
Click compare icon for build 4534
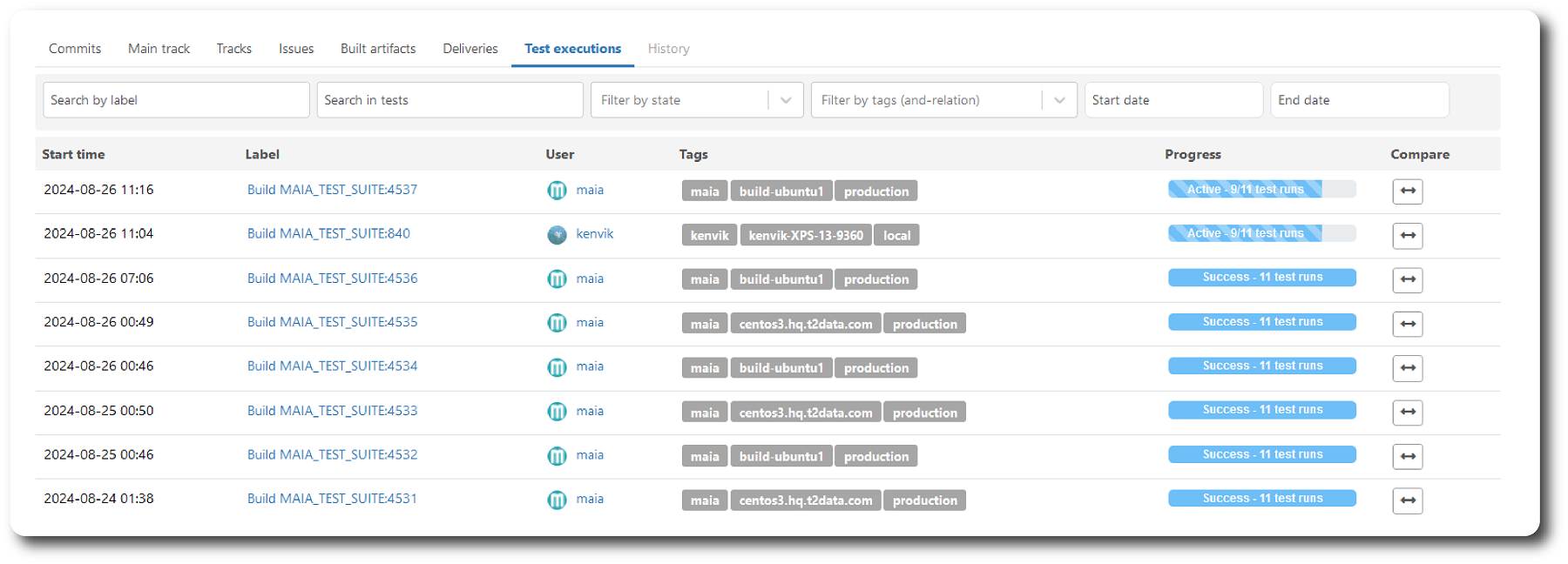pyautogui.click(x=1407, y=368)
